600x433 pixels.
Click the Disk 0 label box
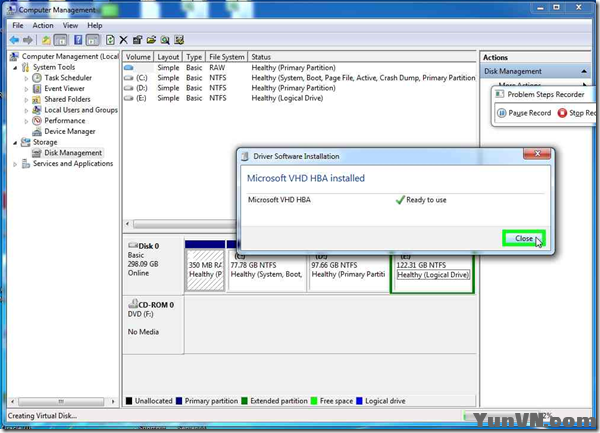click(153, 266)
